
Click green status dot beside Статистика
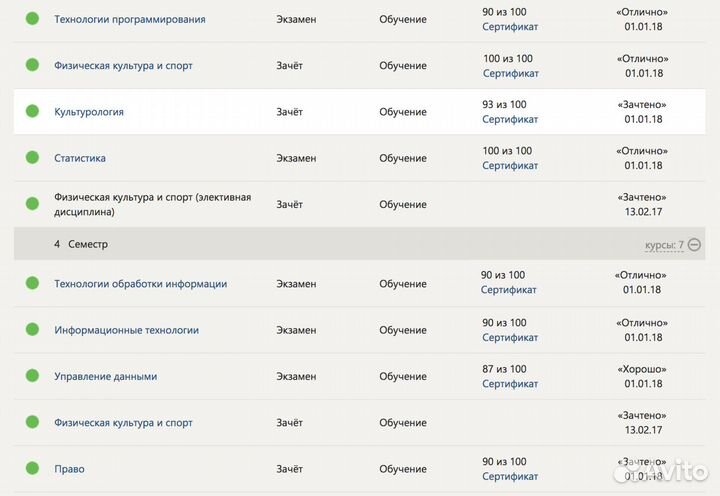pyautogui.click(x=32, y=158)
